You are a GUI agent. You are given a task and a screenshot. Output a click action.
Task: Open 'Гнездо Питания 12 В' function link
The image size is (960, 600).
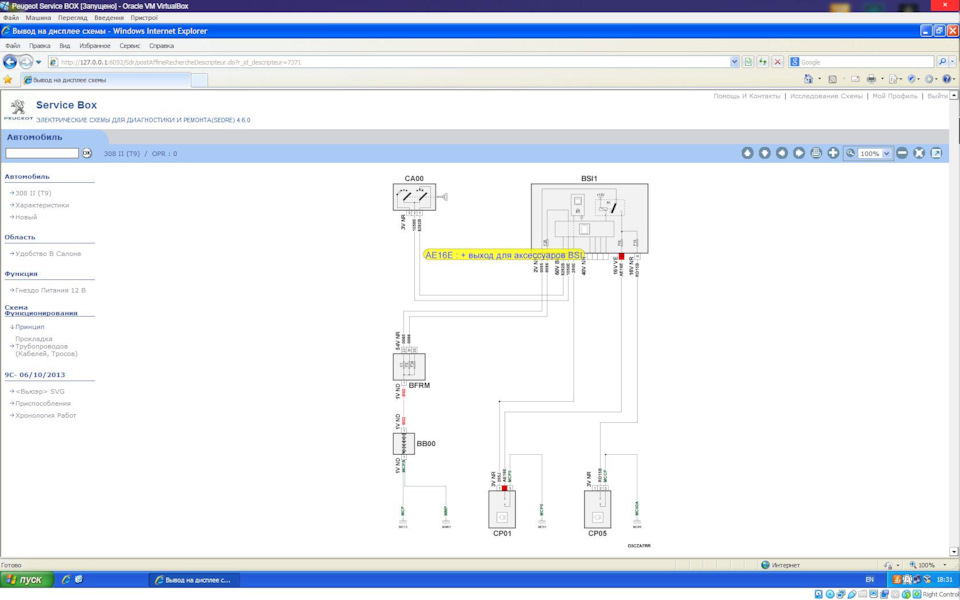(50, 290)
